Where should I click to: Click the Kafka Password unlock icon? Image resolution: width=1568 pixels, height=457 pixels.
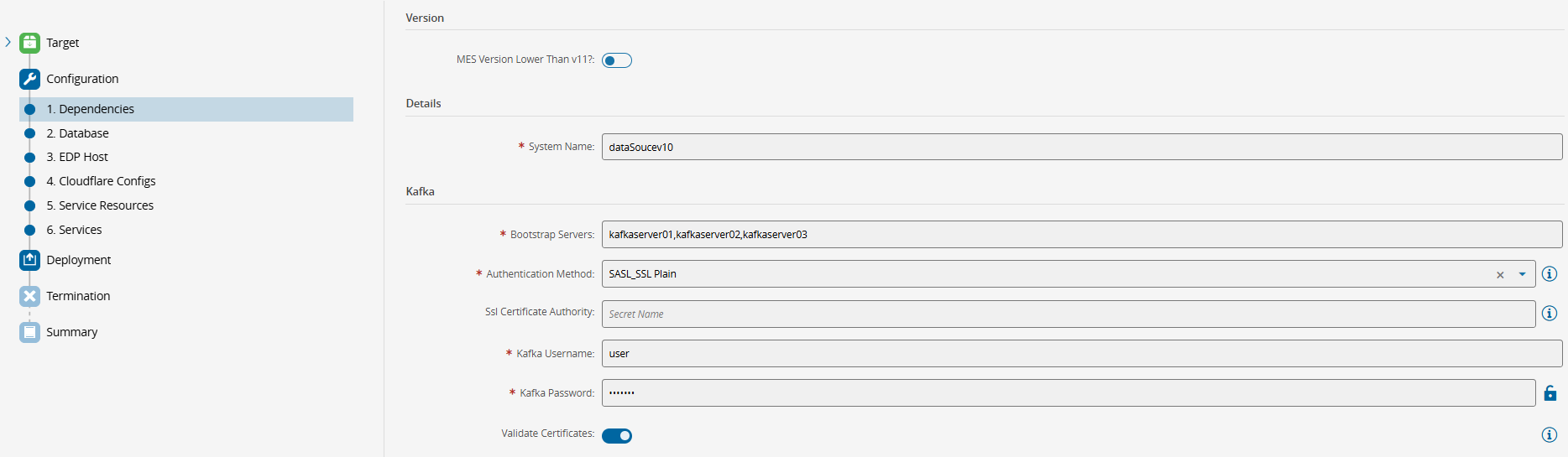coord(1550,393)
